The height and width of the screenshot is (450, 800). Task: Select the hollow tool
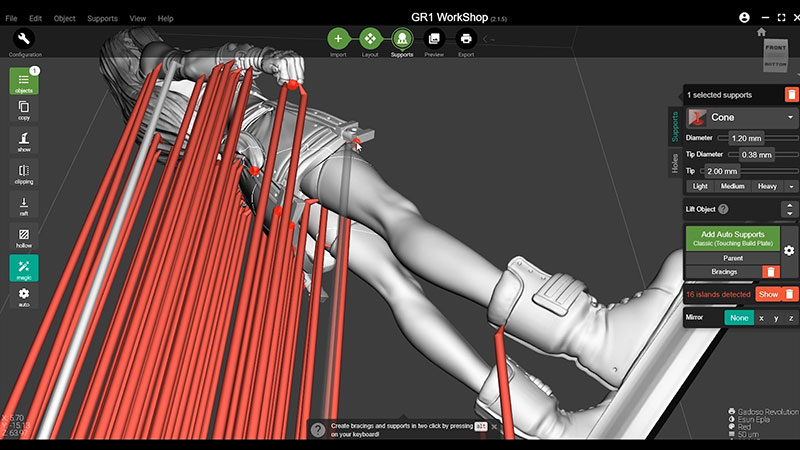click(24, 237)
